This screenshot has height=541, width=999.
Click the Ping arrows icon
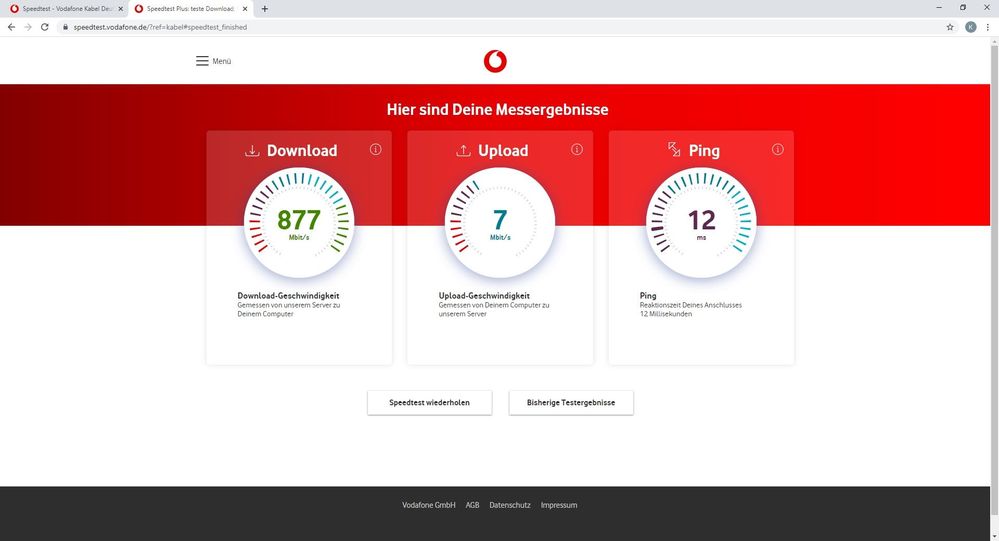674,149
